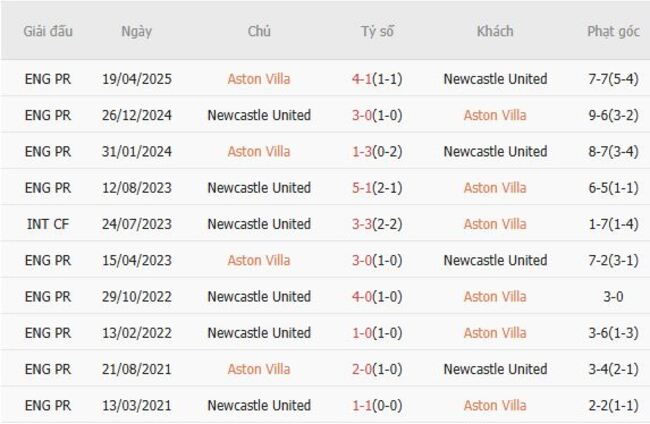Click the 5-1 score from 12/08/2023

click(365, 188)
